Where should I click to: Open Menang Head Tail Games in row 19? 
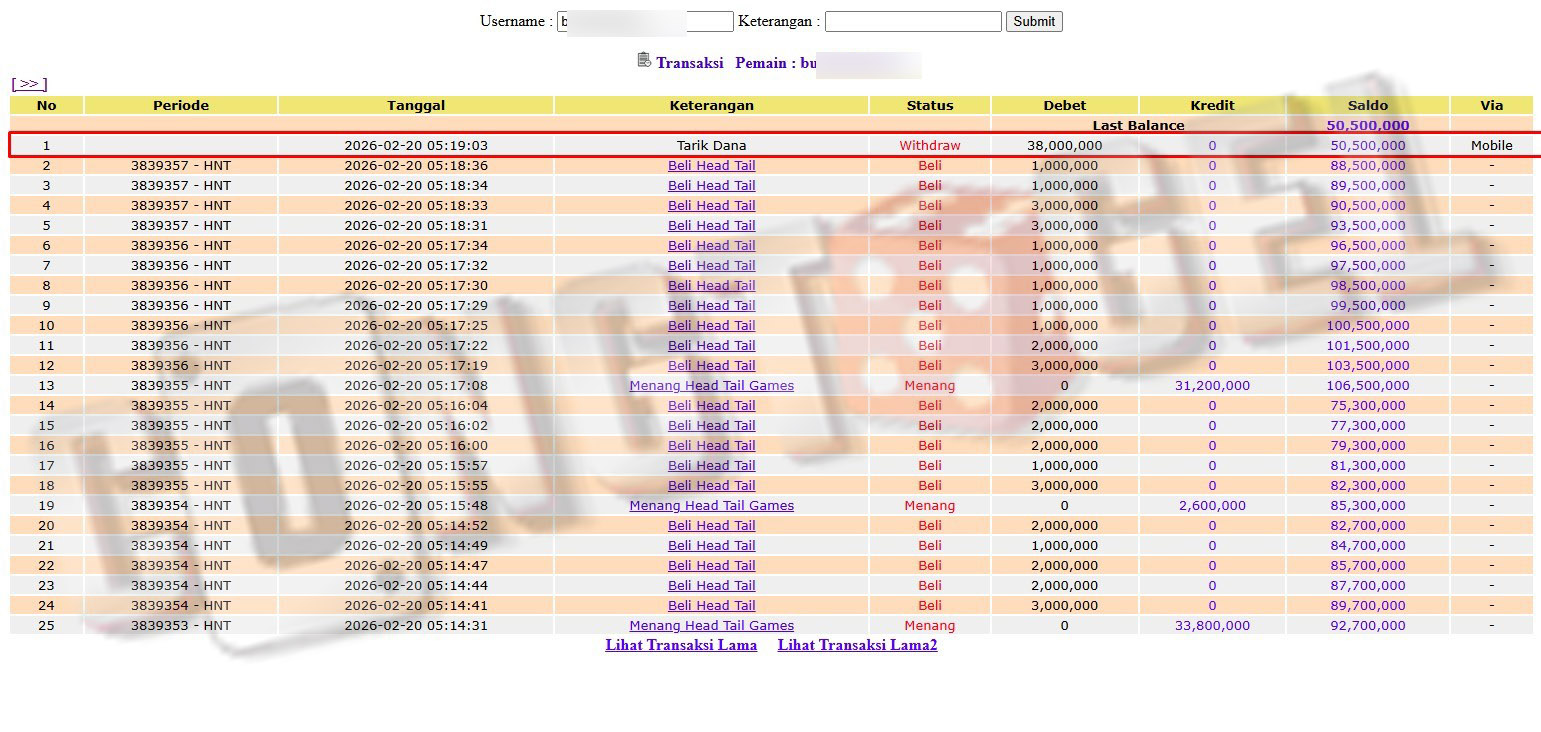711,505
